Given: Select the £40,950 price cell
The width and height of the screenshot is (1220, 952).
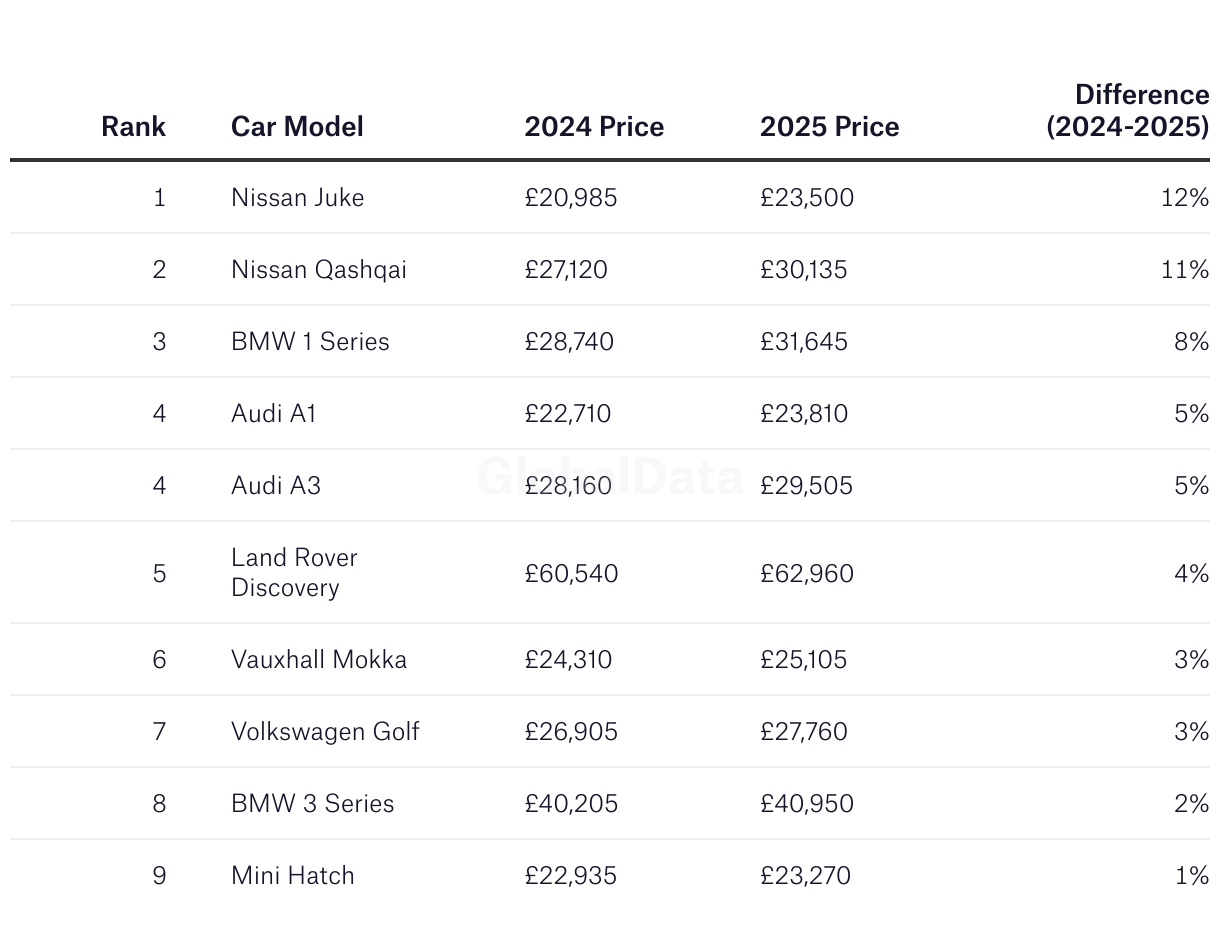Looking at the screenshot, I should click(807, 804).
